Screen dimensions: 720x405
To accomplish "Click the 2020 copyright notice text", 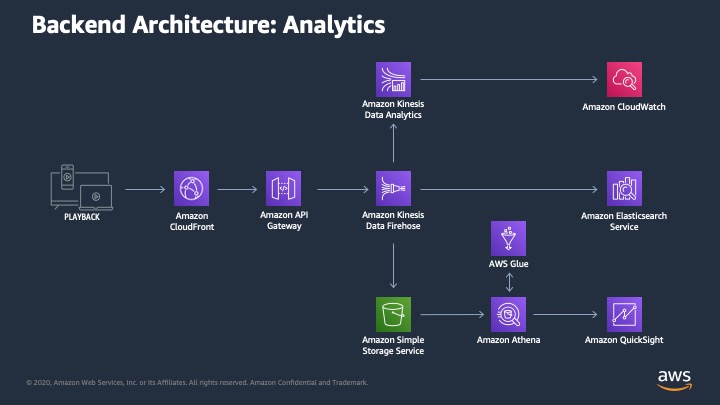I will click(x=197, y=382).
